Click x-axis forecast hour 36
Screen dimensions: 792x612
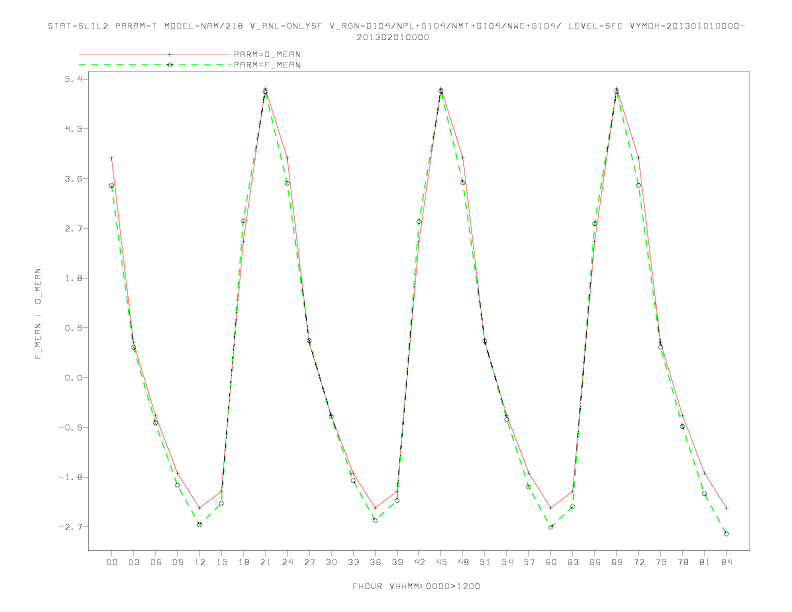pyautogui.click(x=375, y=562)
